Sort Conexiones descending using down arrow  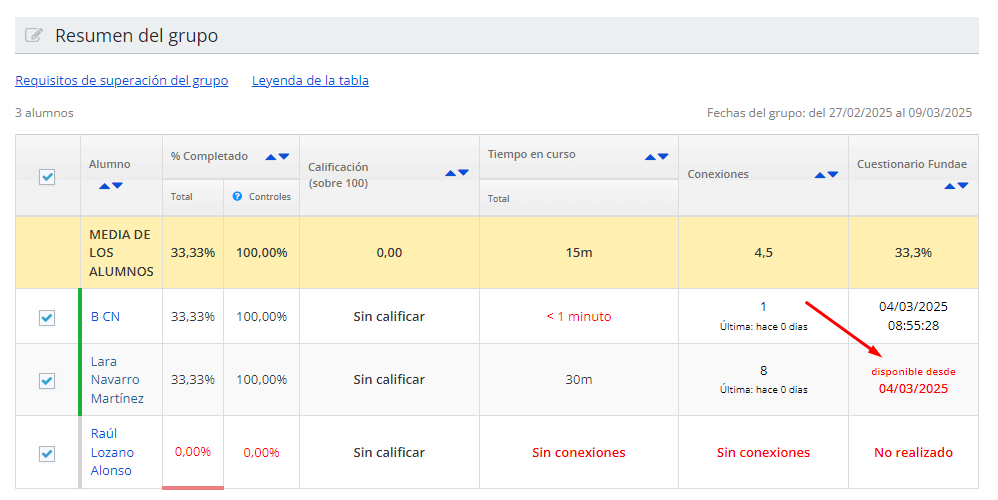coord(833,175)
